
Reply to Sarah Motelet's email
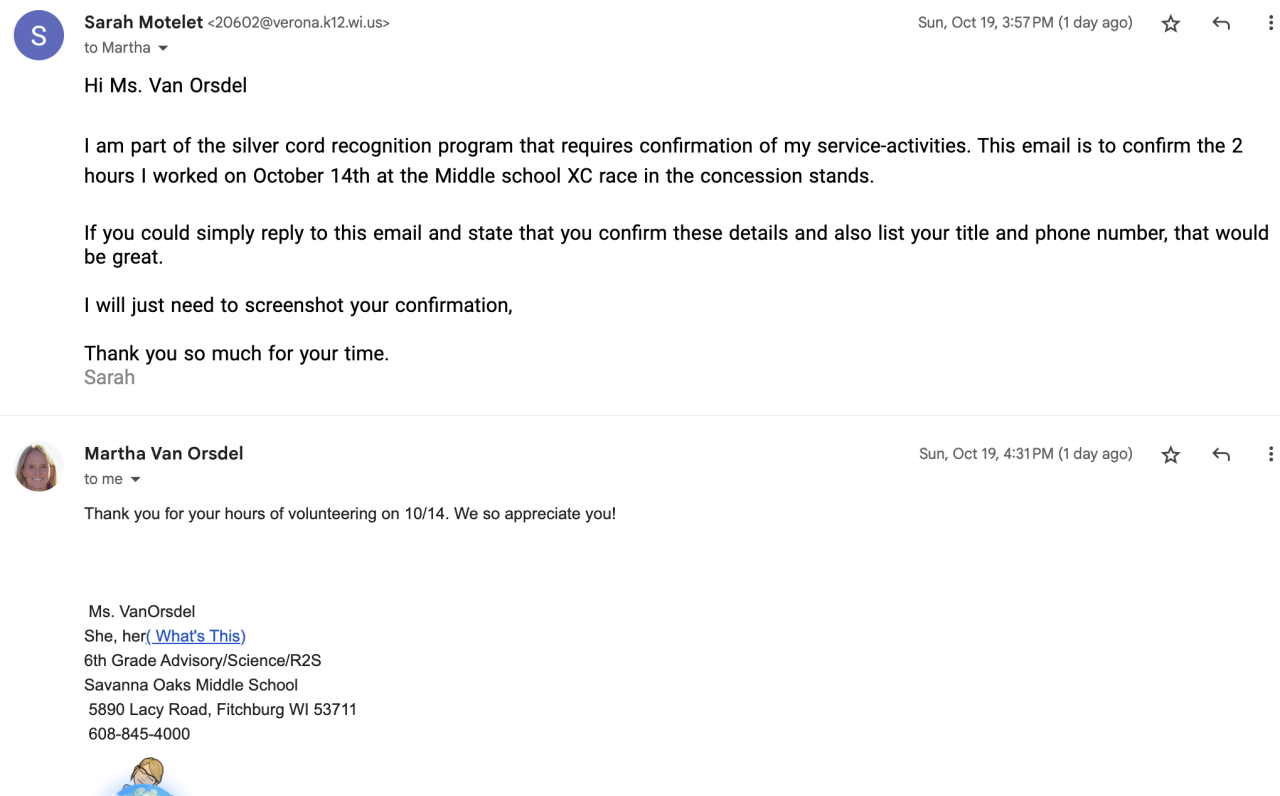1221,24
